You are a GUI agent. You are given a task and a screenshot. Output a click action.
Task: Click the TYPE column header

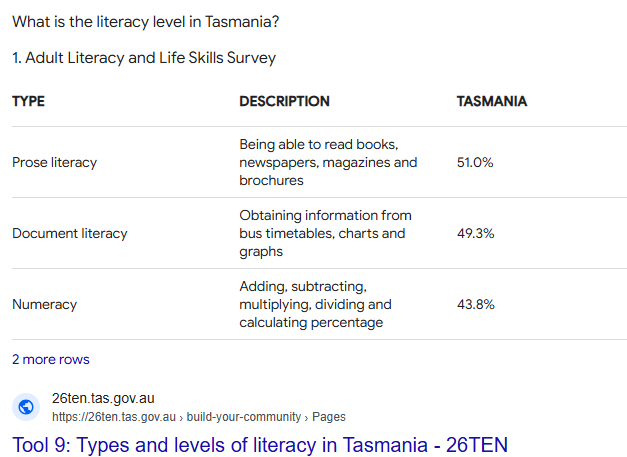[29, 101]
